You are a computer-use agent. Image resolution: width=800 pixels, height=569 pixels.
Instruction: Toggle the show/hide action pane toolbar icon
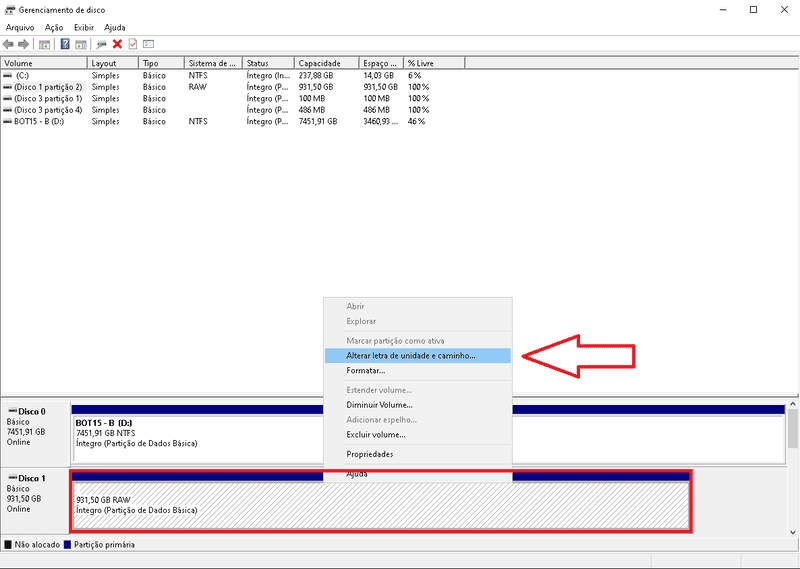(x=81, y=44)
